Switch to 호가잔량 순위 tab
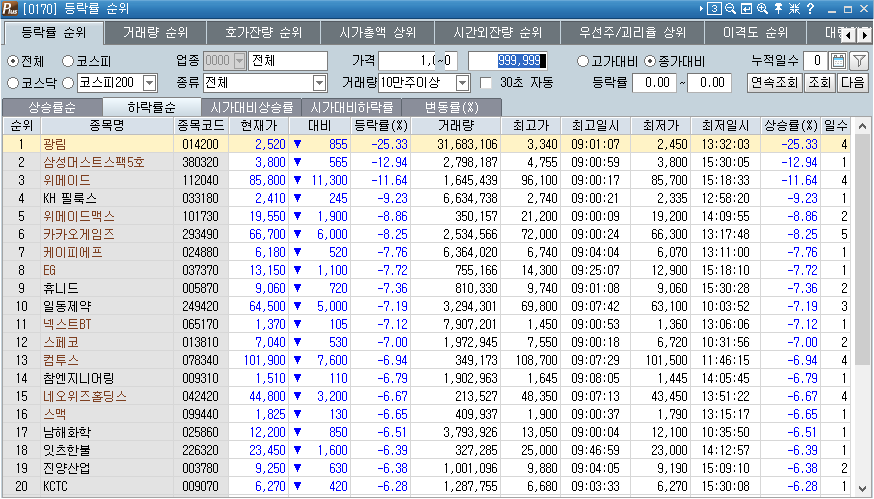This screenshot has width=874, height=499. point(263,33)
